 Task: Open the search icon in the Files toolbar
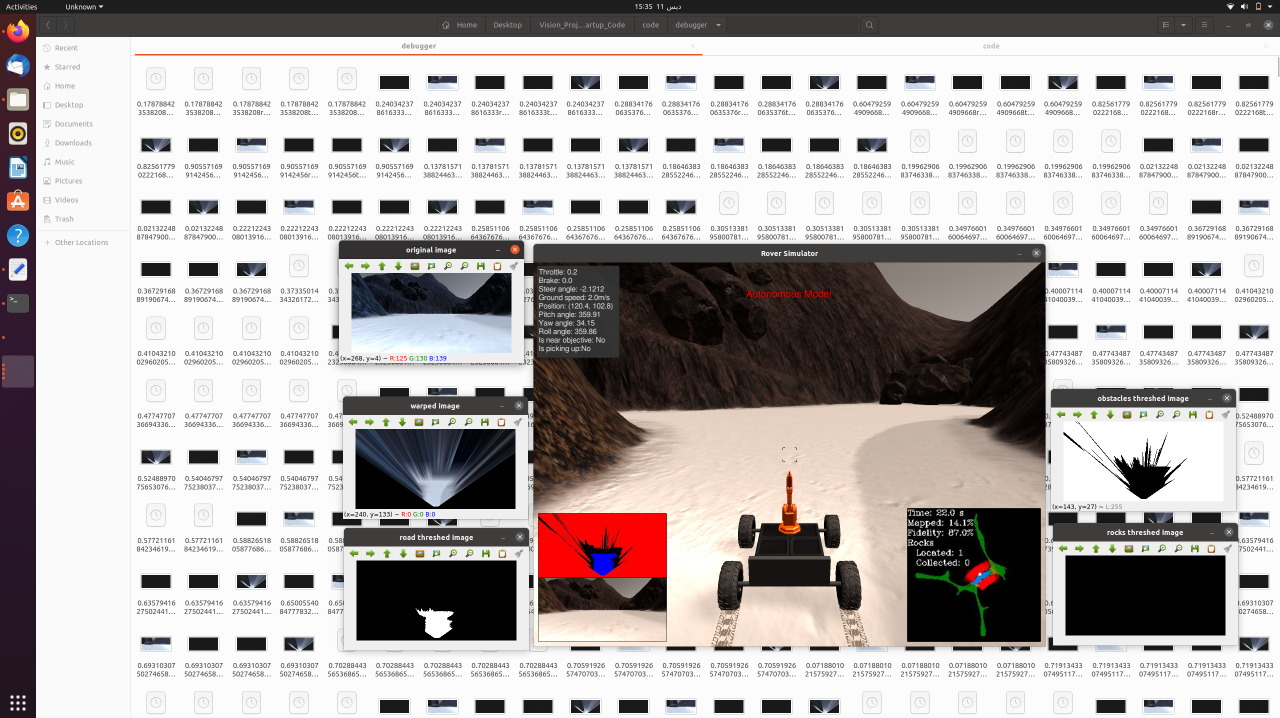click(x=869, y=25)
